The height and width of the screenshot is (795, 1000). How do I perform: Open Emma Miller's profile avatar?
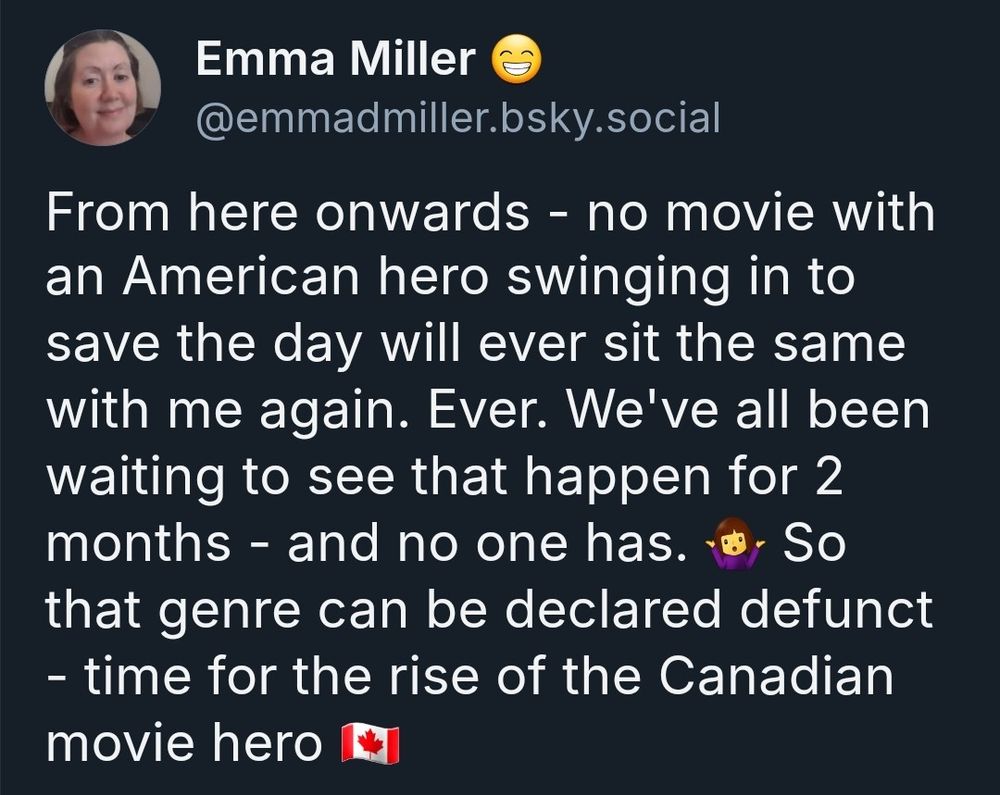coord(102,87)
